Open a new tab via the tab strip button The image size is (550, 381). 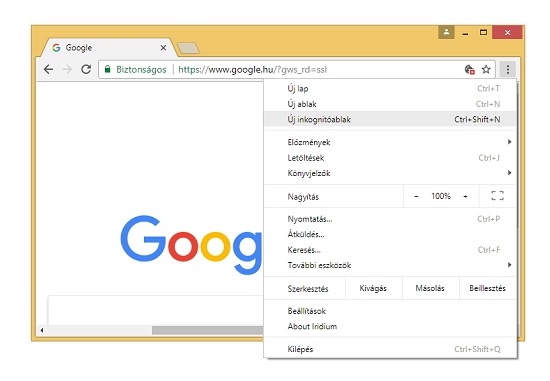point(188,48)
